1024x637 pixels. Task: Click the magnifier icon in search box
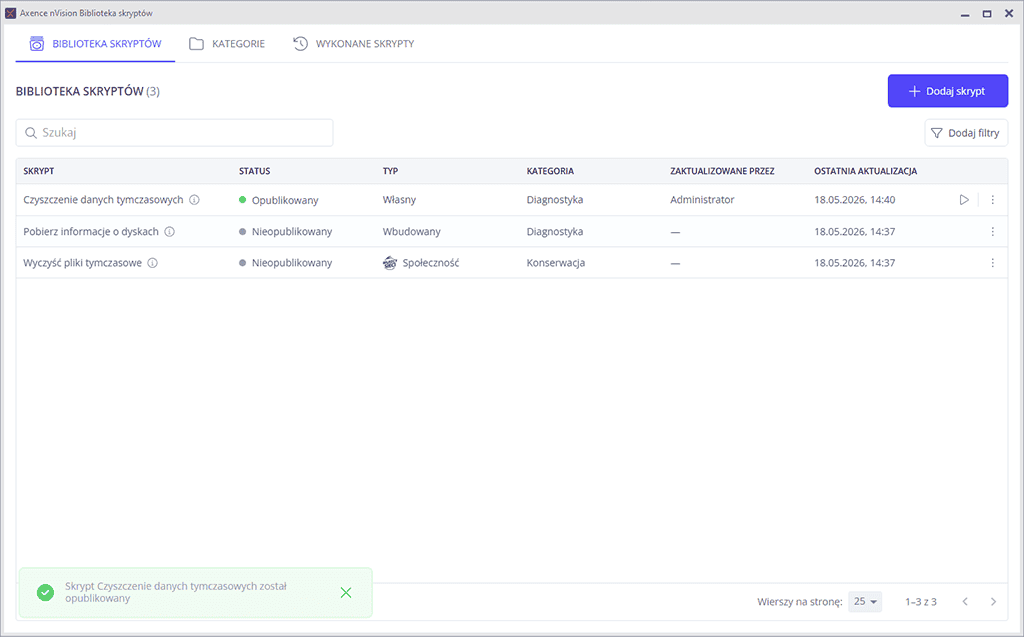coord(31,133)
